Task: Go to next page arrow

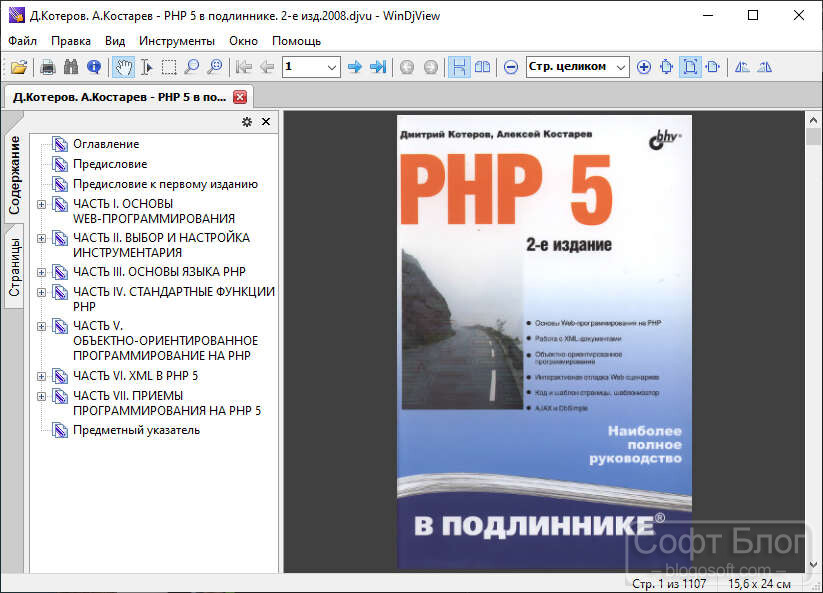Action: pos(355,67)
